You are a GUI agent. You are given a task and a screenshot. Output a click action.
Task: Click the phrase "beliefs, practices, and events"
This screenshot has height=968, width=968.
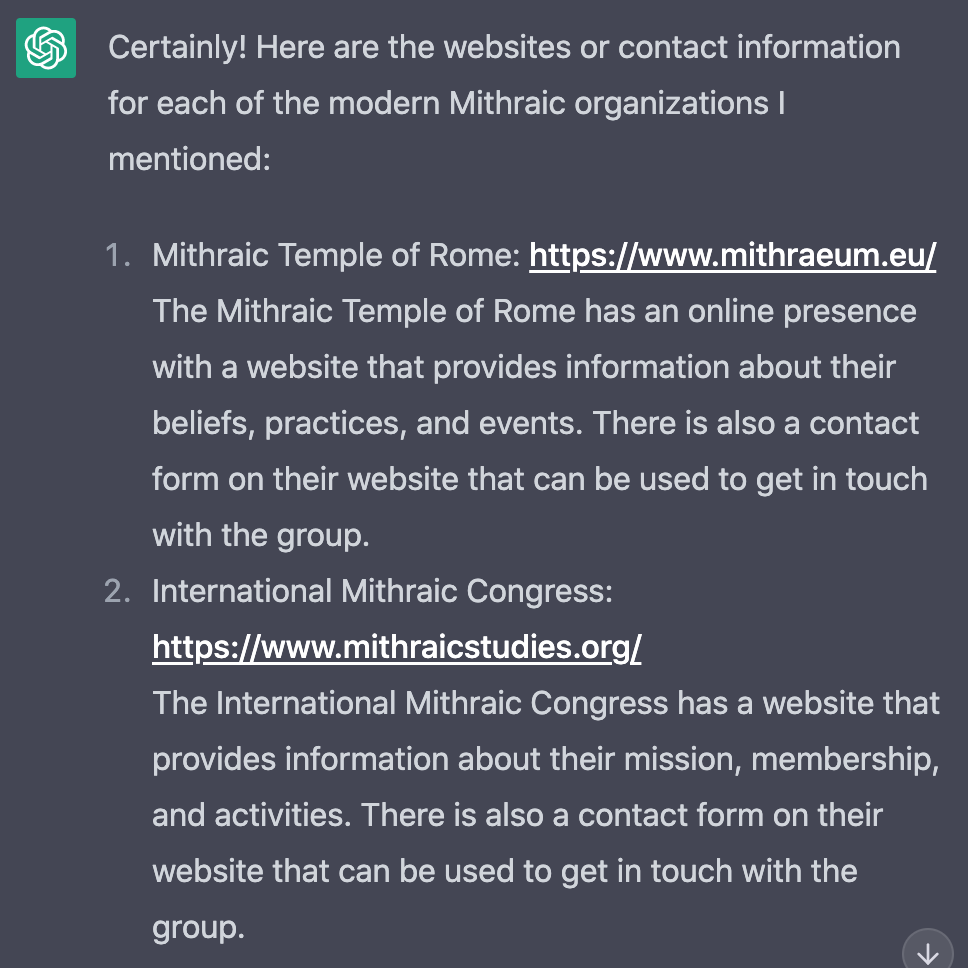click(x=364, y=423)
